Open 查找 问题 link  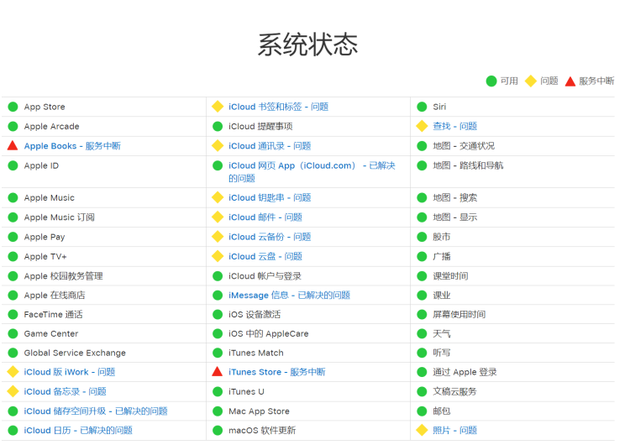tap(455, 126)
